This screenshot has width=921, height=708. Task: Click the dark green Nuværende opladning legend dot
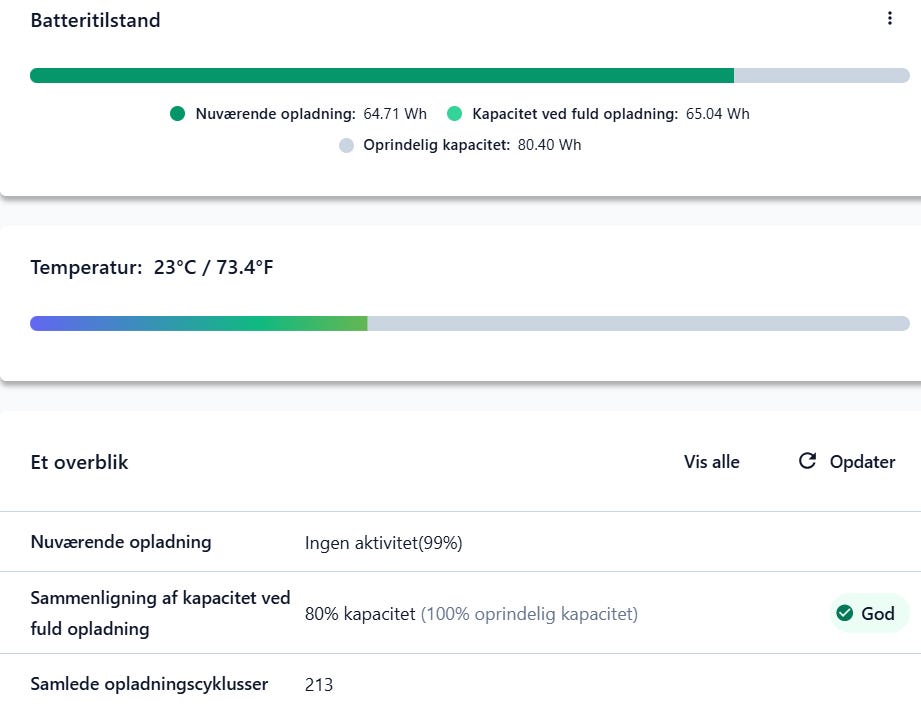click(178, 114)
